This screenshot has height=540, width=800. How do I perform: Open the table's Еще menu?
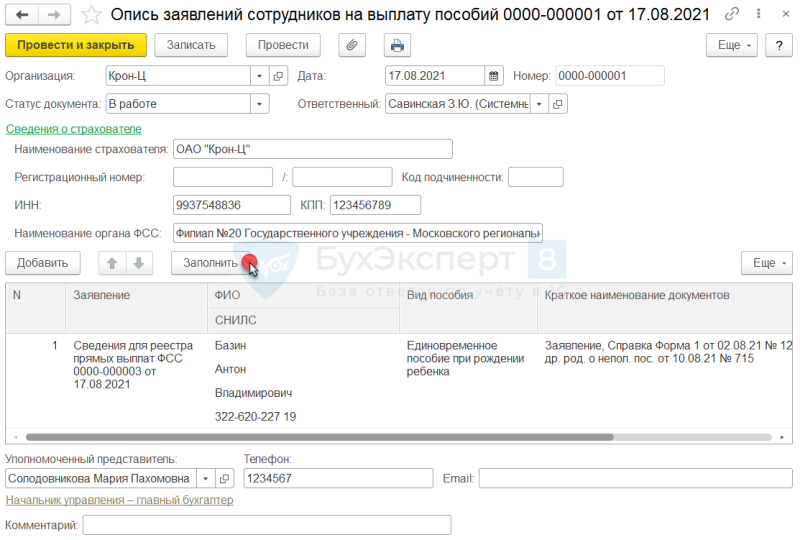point(767,263)
